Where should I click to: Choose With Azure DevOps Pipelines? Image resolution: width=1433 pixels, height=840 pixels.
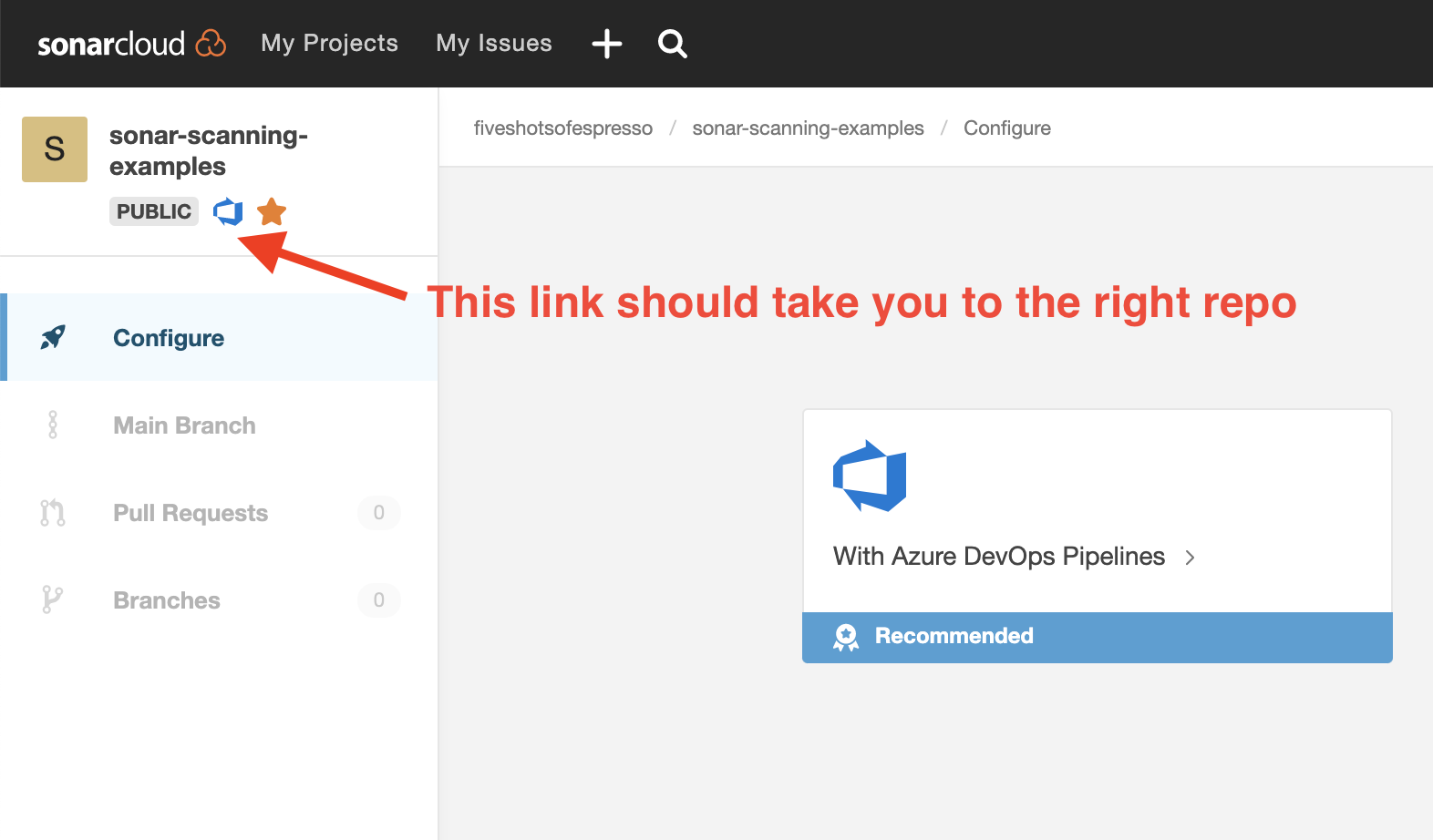[999, 557]
